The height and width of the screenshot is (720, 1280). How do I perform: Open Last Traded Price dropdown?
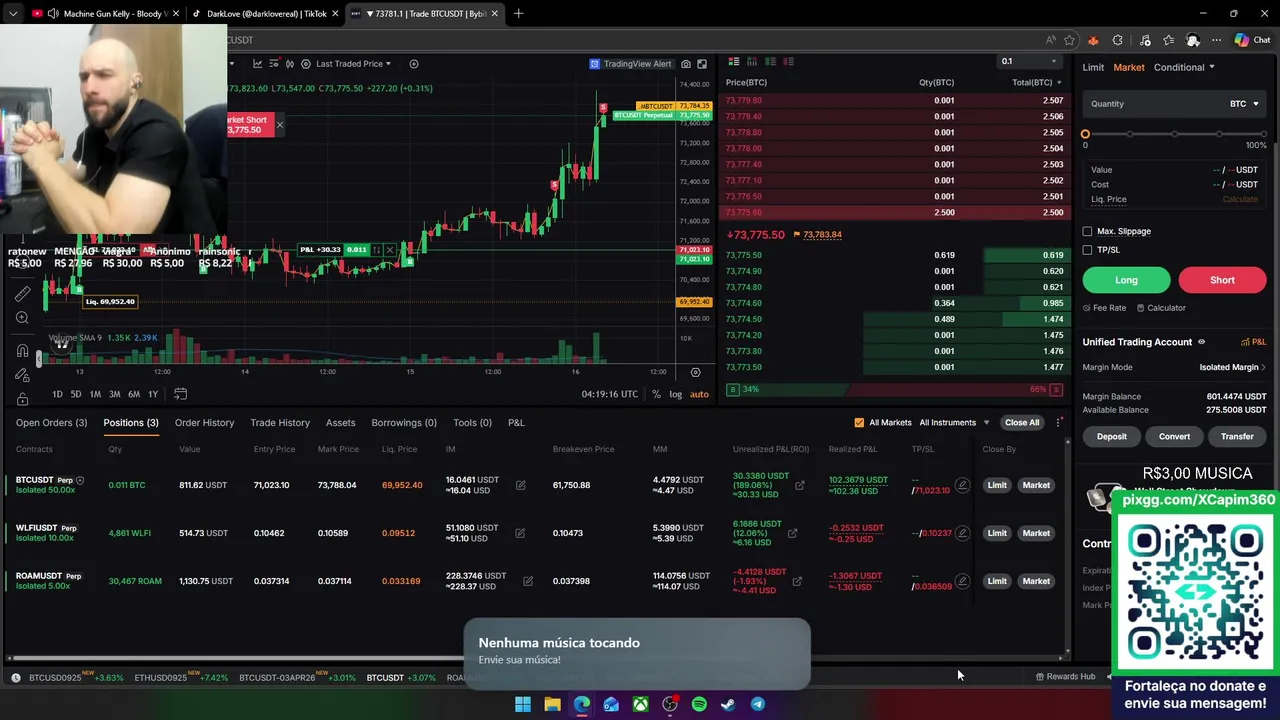[353, 63]
